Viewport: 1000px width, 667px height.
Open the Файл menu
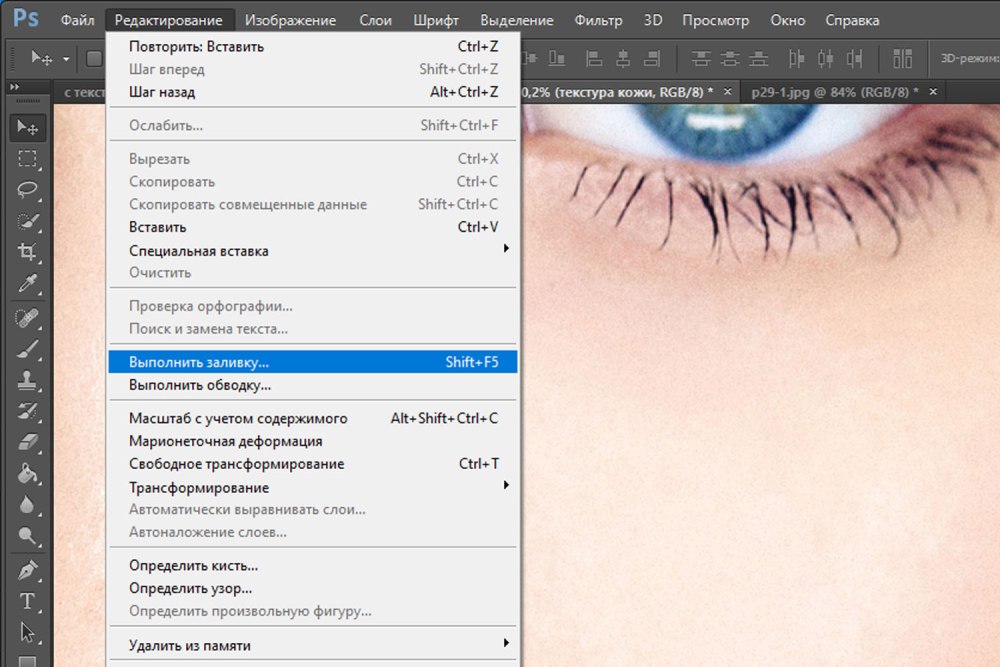coord(77,20)
